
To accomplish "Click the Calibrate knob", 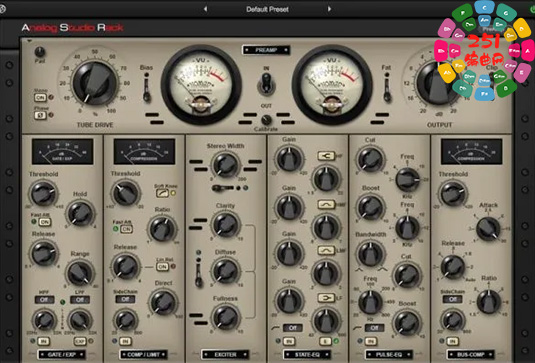I will [266, 120].
